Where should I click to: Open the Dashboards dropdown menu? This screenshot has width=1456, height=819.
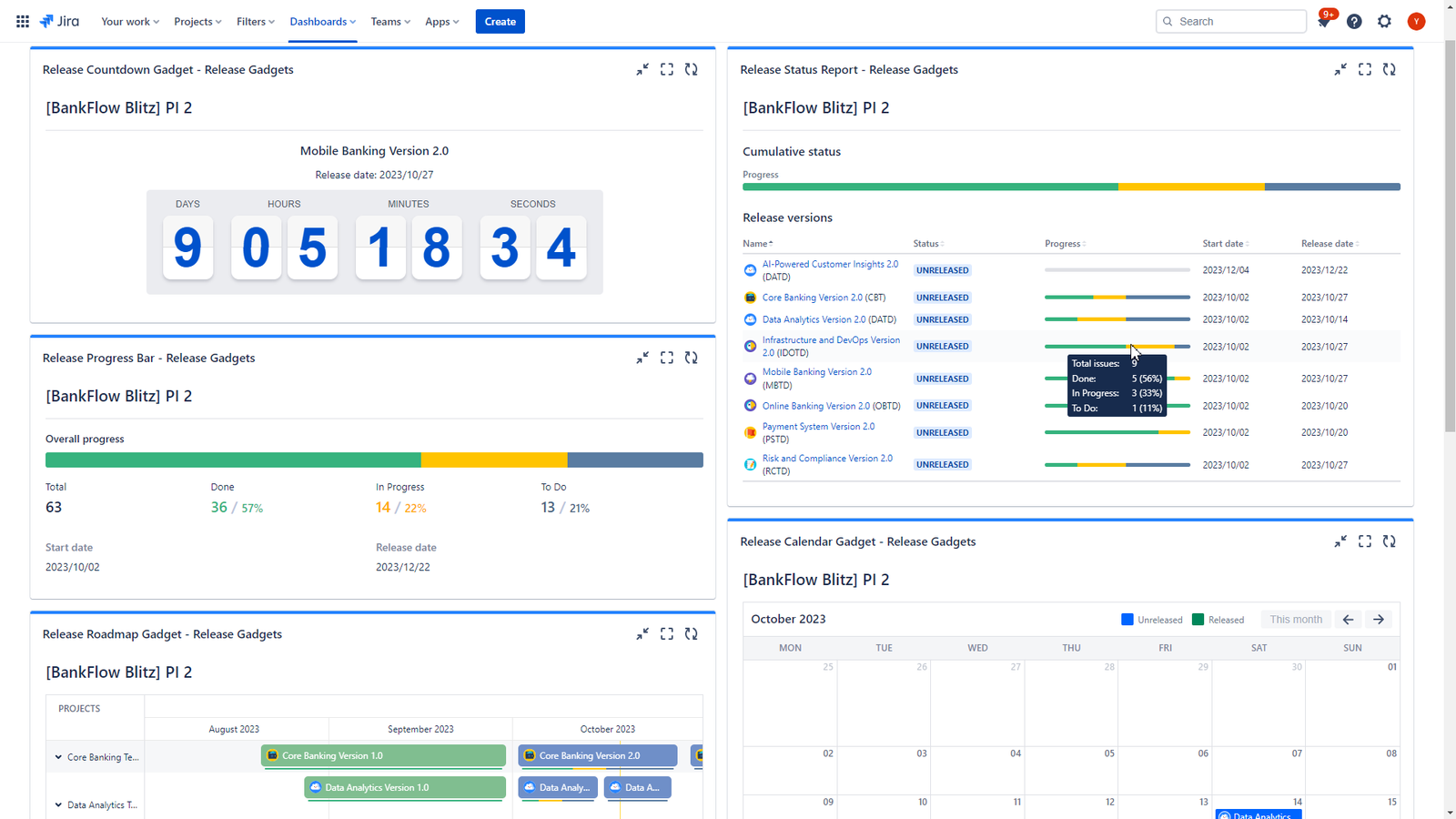tap(323, 21)
